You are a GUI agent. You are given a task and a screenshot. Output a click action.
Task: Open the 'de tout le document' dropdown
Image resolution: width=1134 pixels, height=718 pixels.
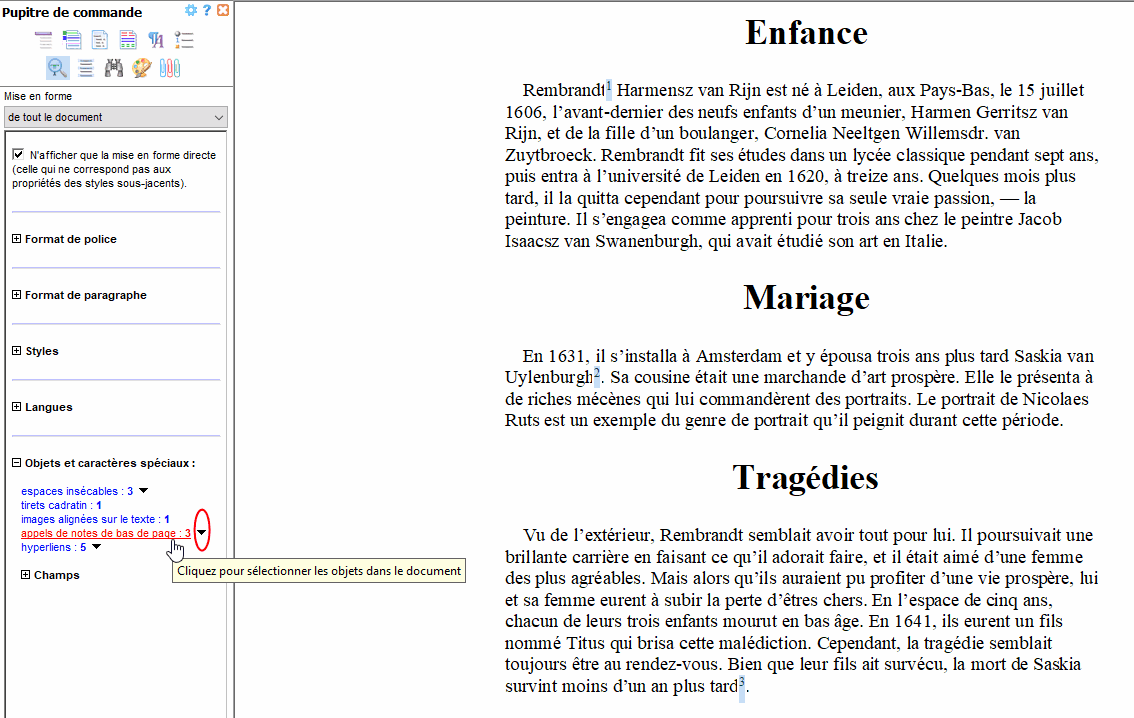[116, 117]
